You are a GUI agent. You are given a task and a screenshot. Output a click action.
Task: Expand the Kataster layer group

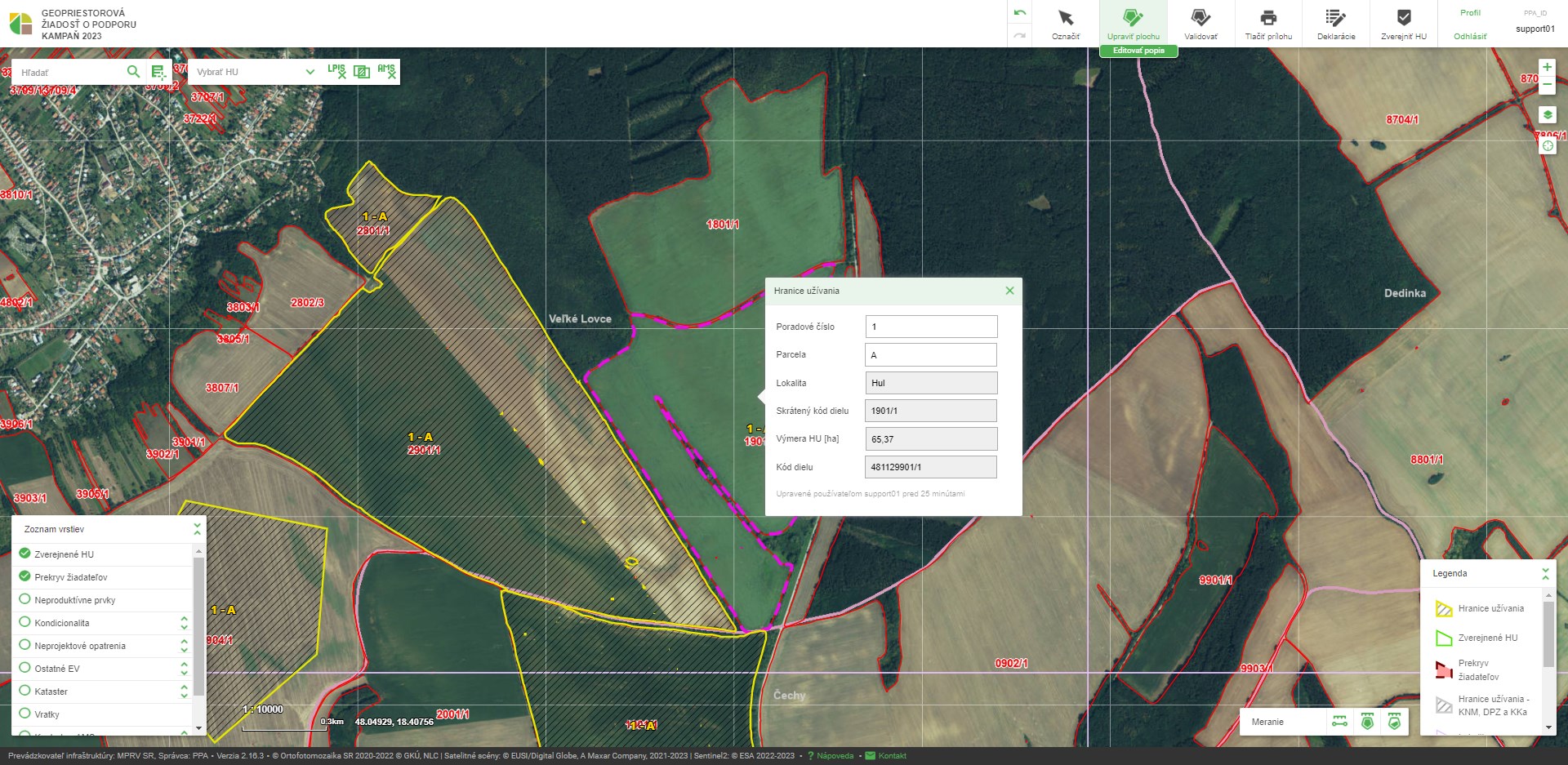pos(184,692)
